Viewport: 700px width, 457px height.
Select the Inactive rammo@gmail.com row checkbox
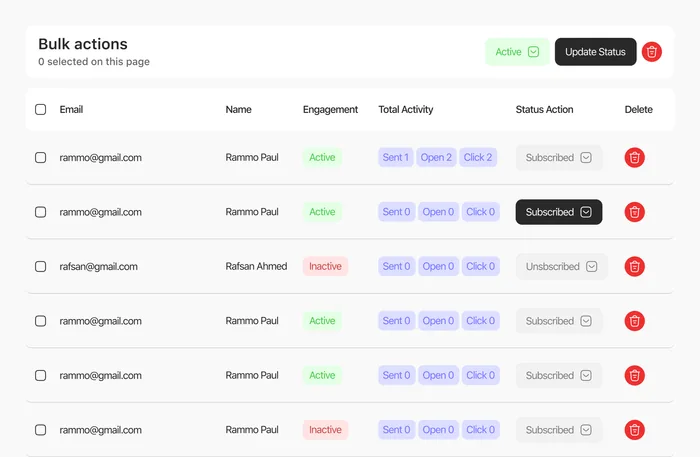click(x=41, y=430)
